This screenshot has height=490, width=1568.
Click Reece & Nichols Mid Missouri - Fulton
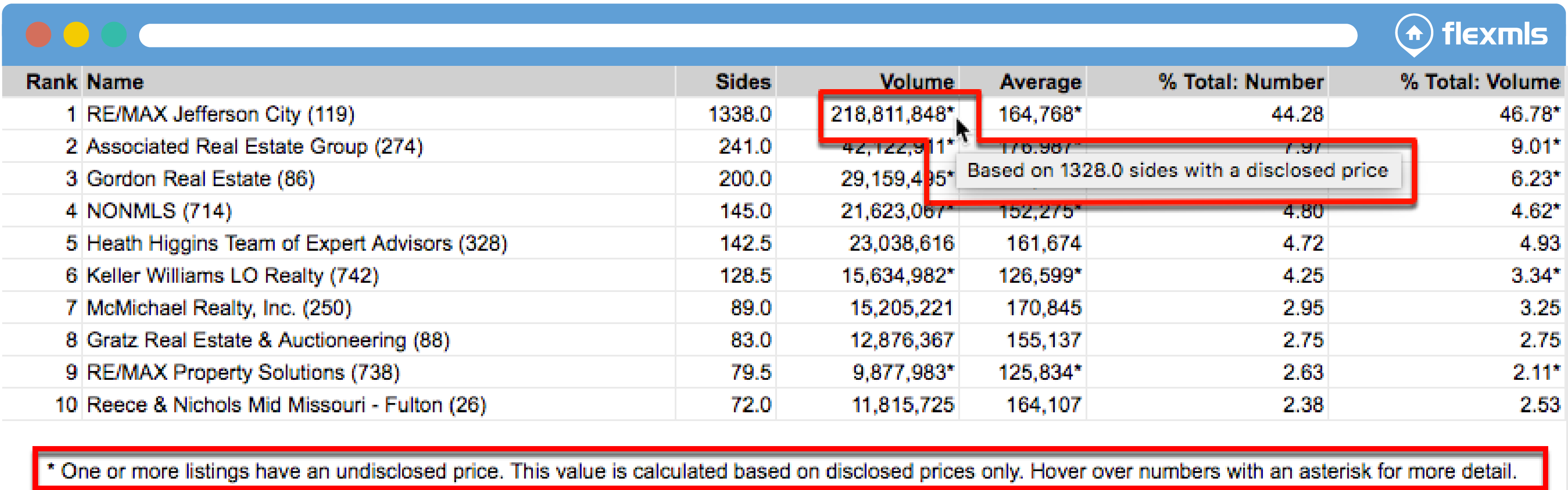[286, 404]
